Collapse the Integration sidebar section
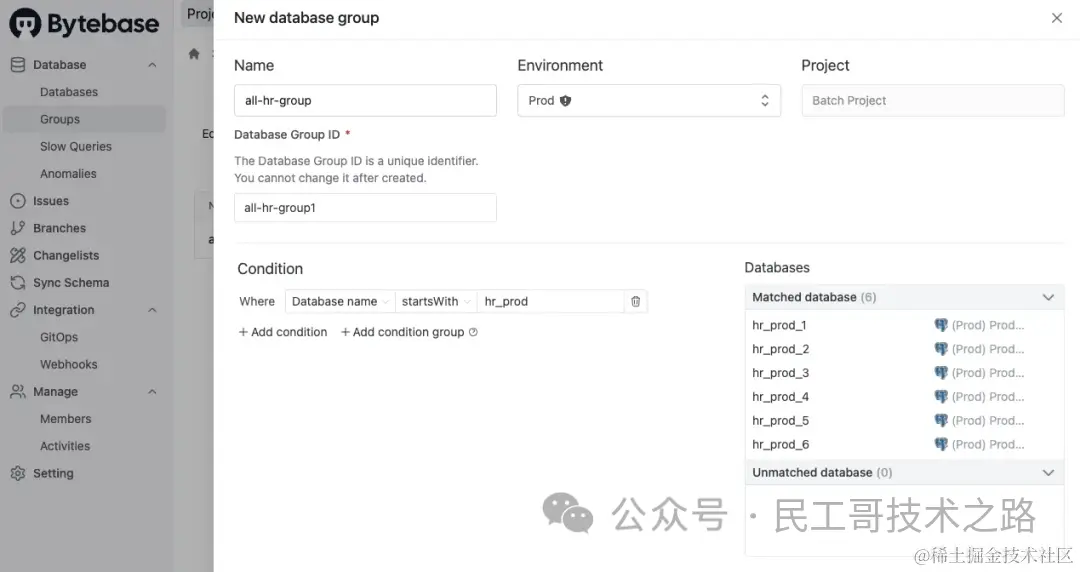The image size is (1080, 572). pyautogui.click(x=152, y=310)
